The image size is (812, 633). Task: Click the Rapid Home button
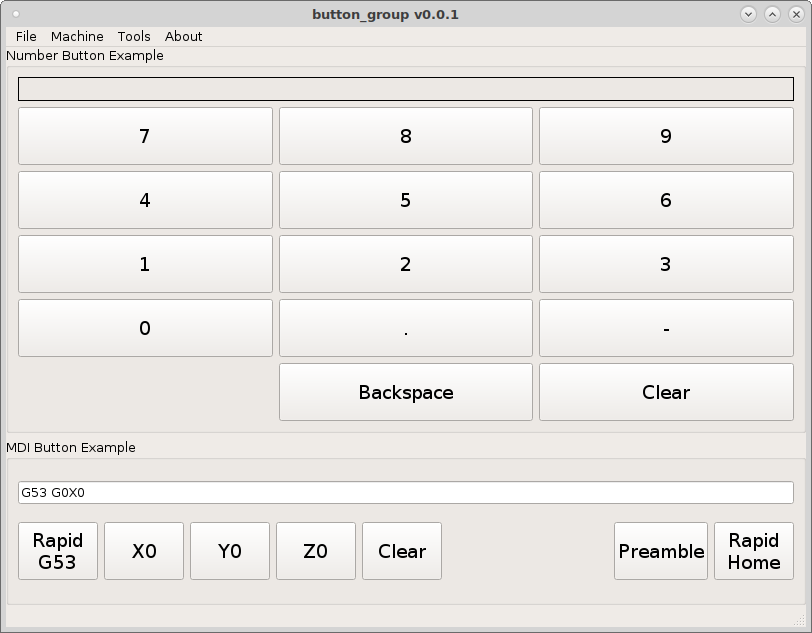click(754, 551)
